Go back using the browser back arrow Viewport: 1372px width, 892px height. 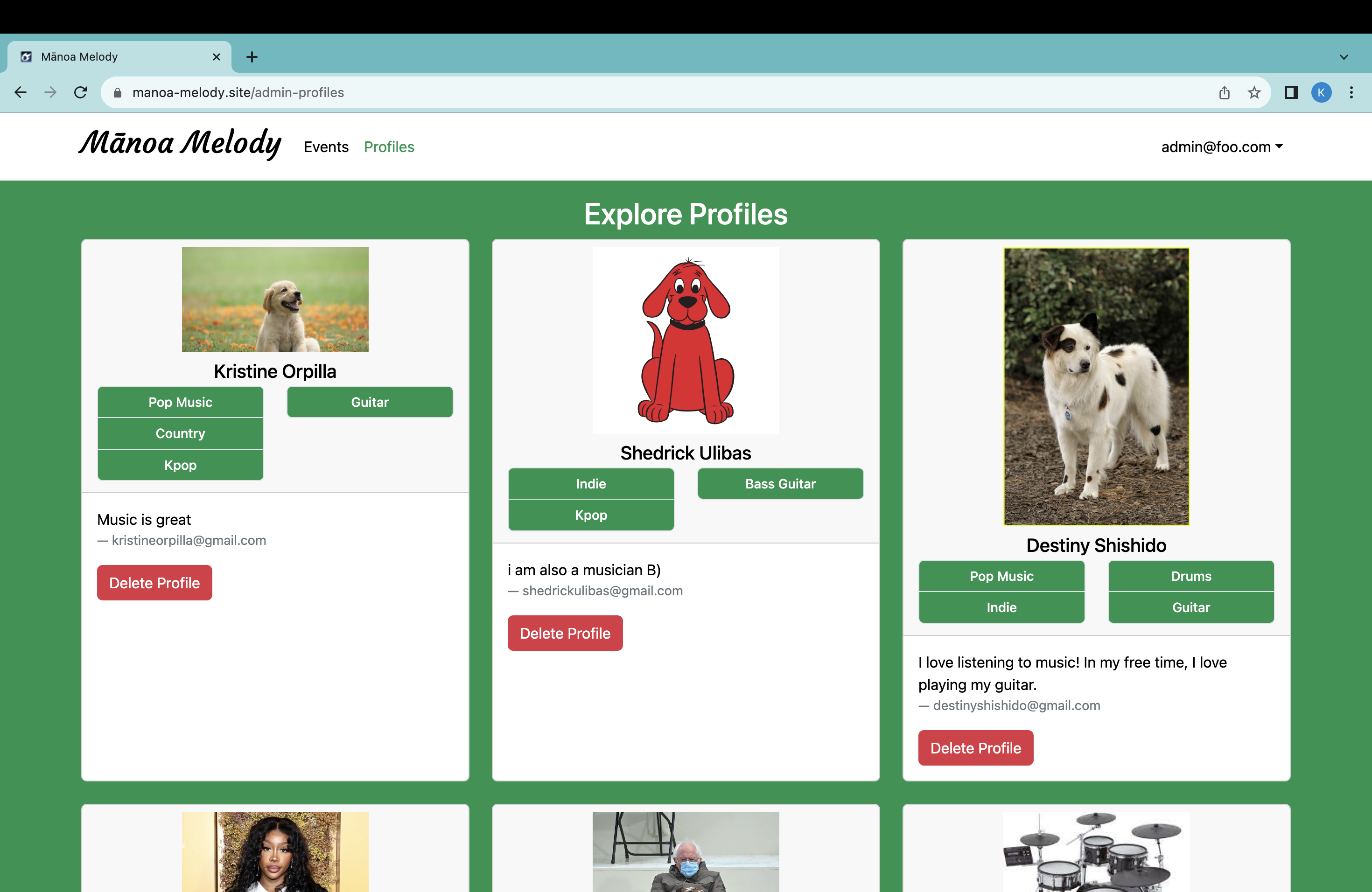point(21,92)
